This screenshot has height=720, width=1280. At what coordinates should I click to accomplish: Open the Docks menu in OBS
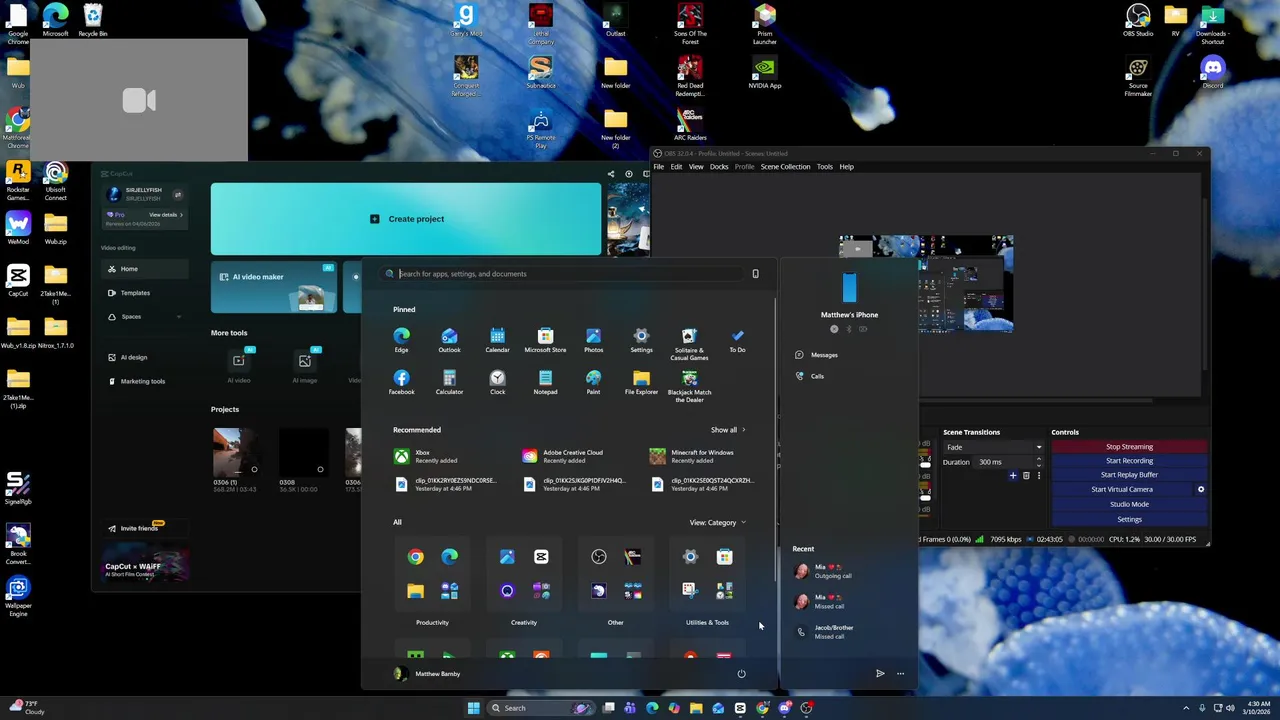pyautogui.click(x=719, y=167)
